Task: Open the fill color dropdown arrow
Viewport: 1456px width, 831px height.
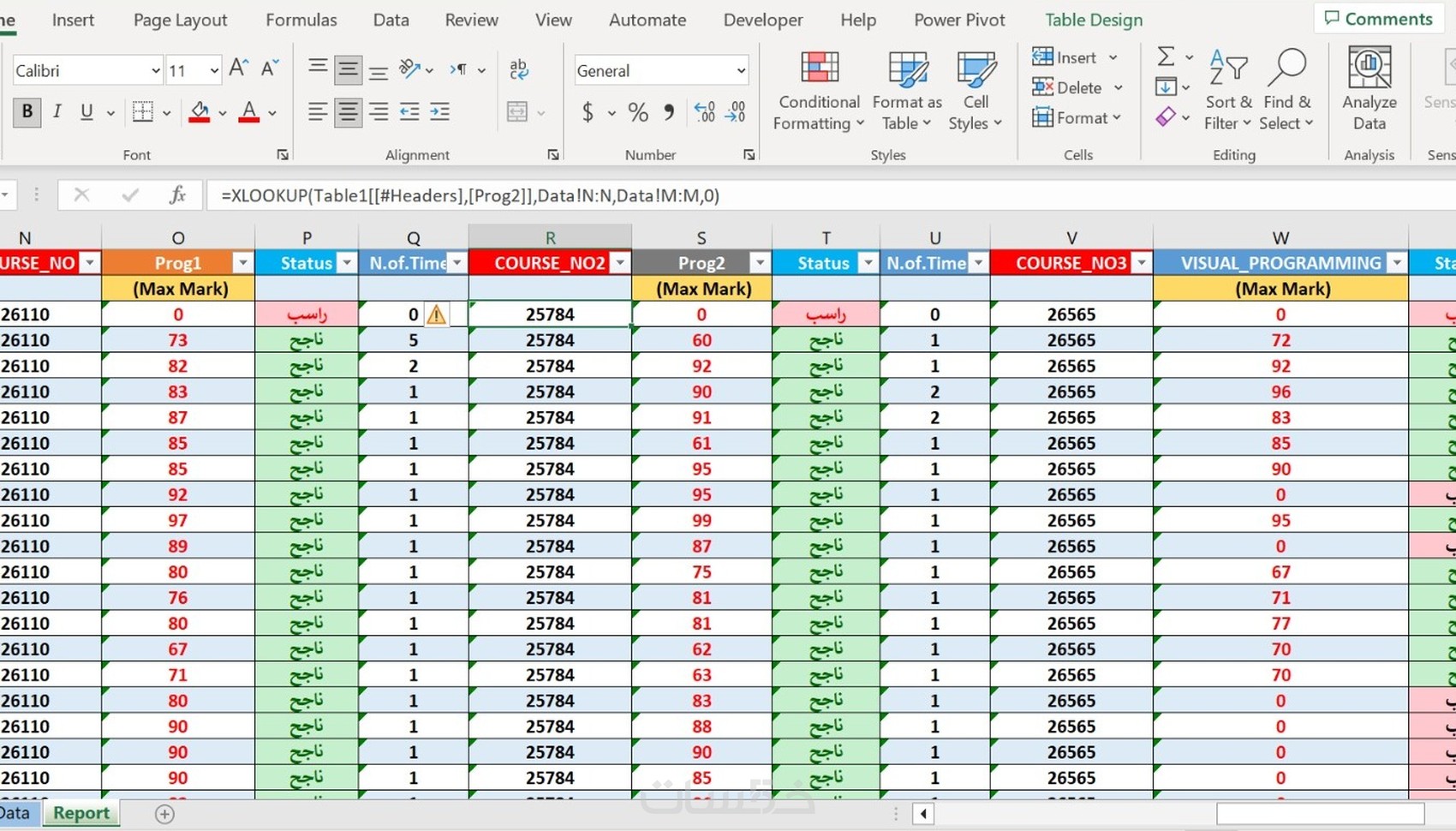Action: [223, 112]
